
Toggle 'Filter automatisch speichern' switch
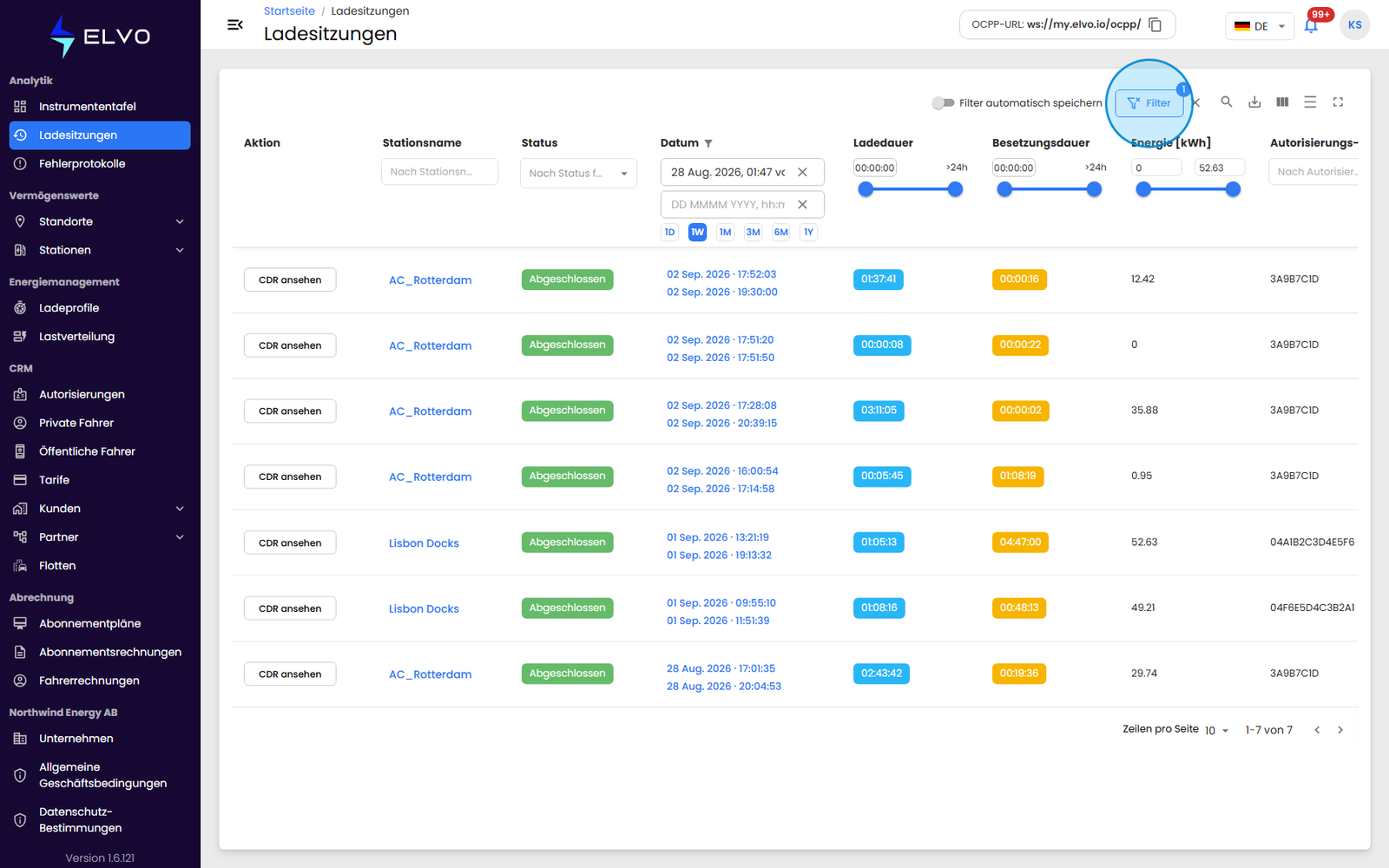(943, 102)
